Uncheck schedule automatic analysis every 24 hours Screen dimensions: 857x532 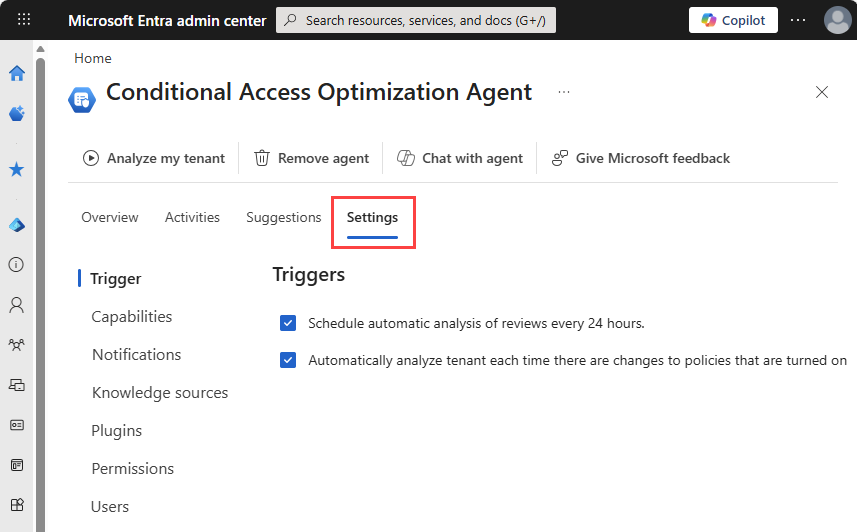click(x=288, y=323)
